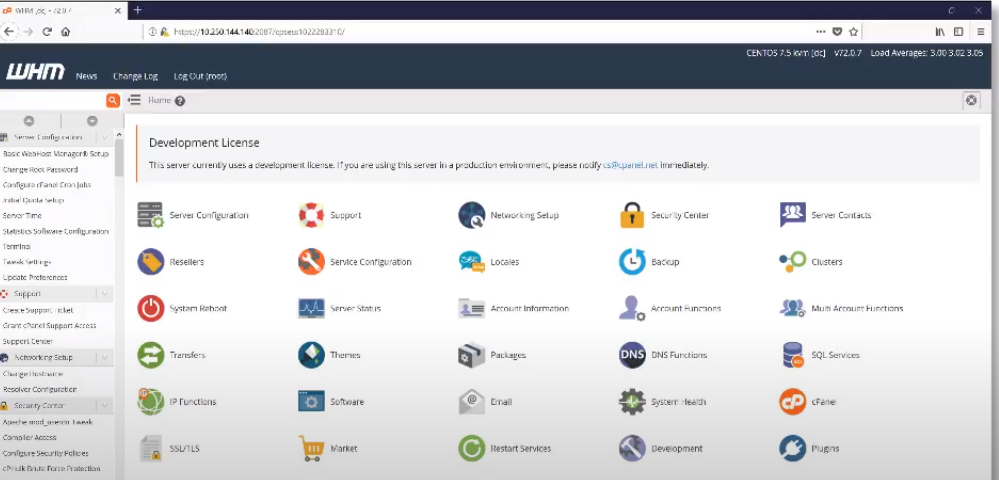Open the Account Information icon
The height and width of the screenshot is (480, 999).
coord(471,309)
